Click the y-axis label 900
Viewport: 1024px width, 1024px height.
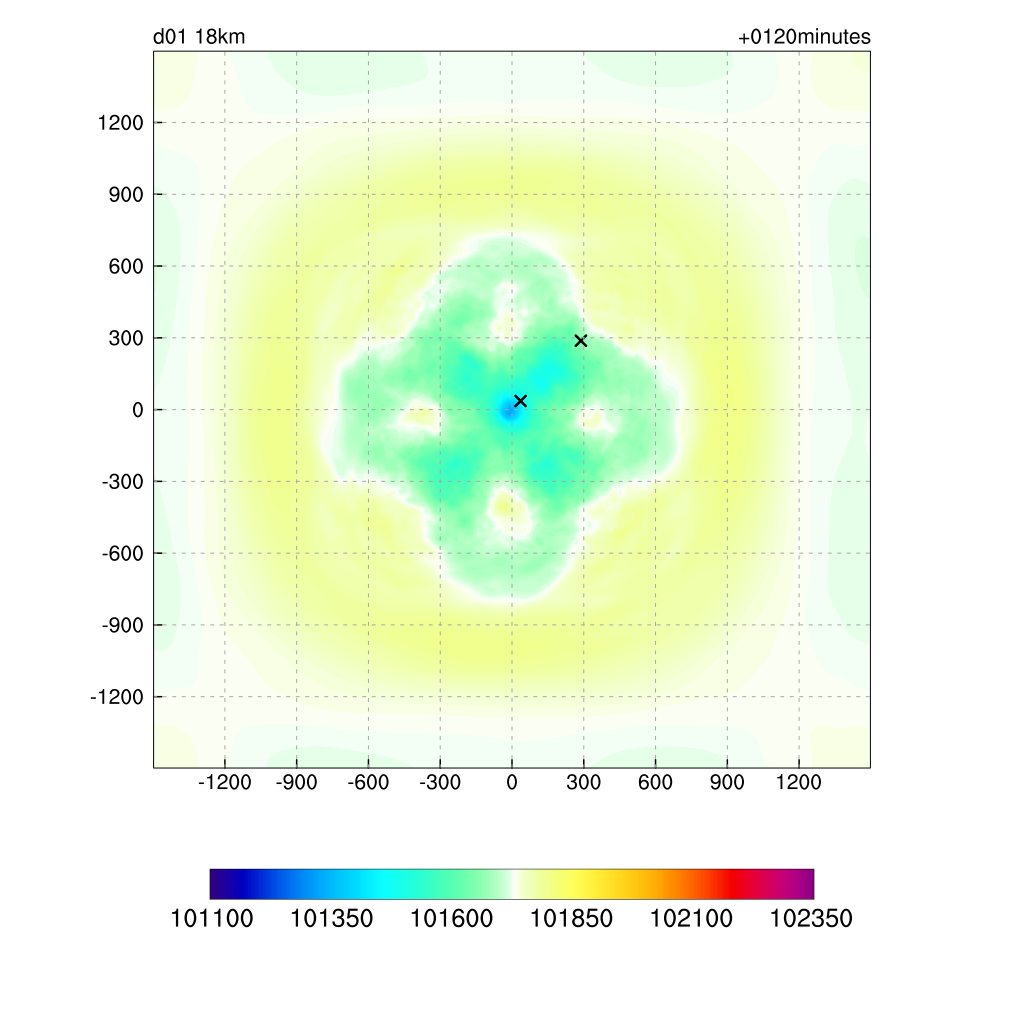[126, 195]
